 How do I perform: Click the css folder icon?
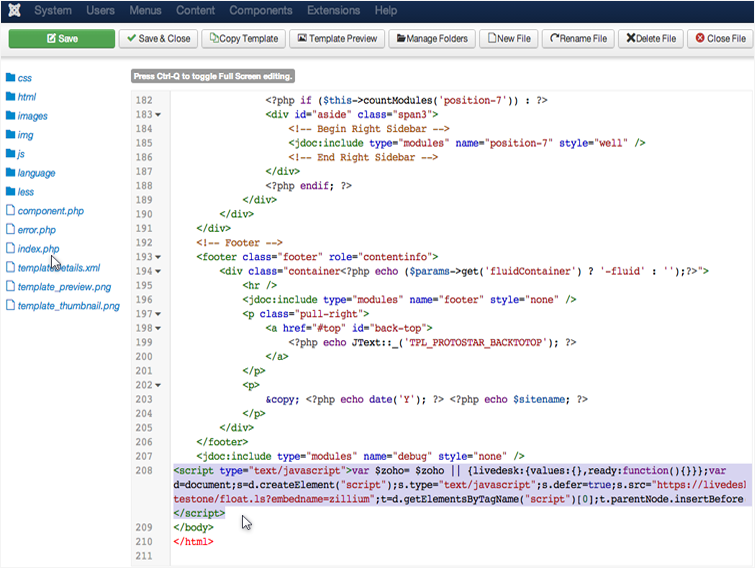pyautogui.click(x=10, y=78)
